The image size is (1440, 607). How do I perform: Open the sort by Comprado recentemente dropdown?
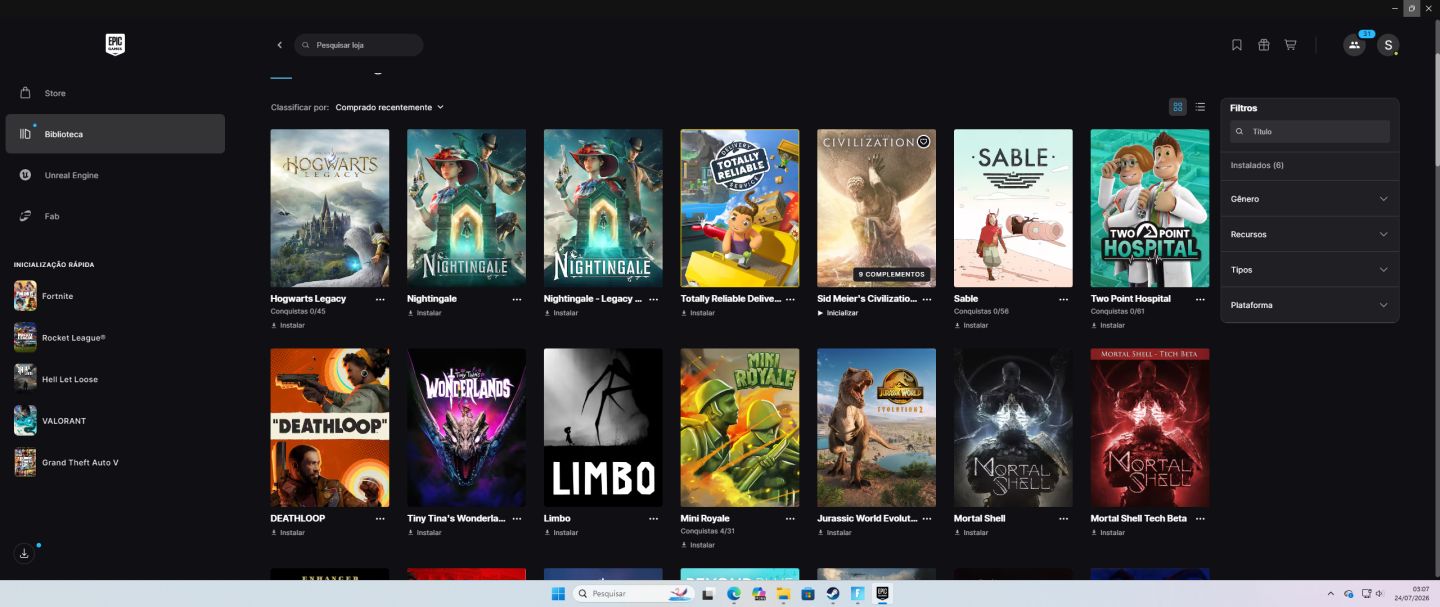pyautogui.click(x=389, y=107)
